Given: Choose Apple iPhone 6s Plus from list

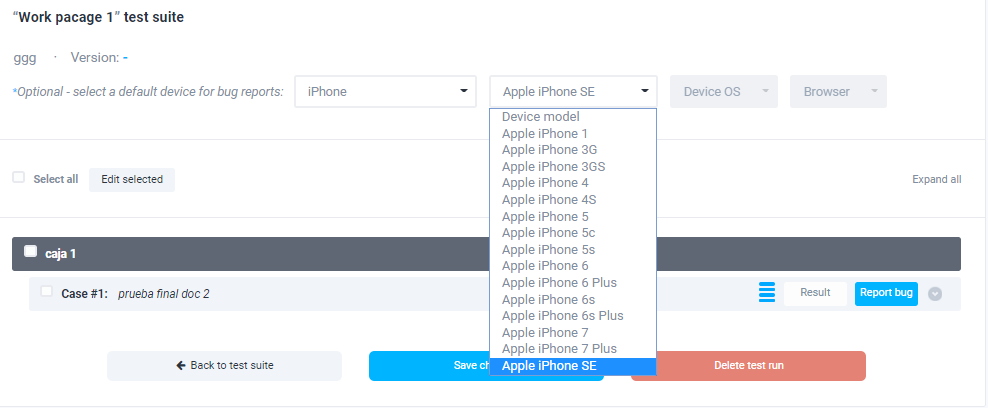Looking at the screenshot, I should pyautogui.click(x=563, y=316).
